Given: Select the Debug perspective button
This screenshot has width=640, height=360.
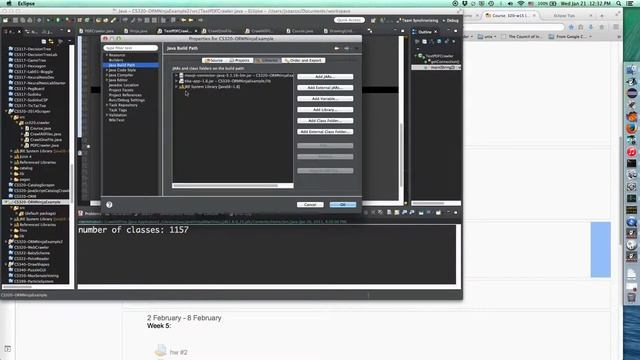Looking at the screenshot, I should pyautogui.click(x=451, y=20).
